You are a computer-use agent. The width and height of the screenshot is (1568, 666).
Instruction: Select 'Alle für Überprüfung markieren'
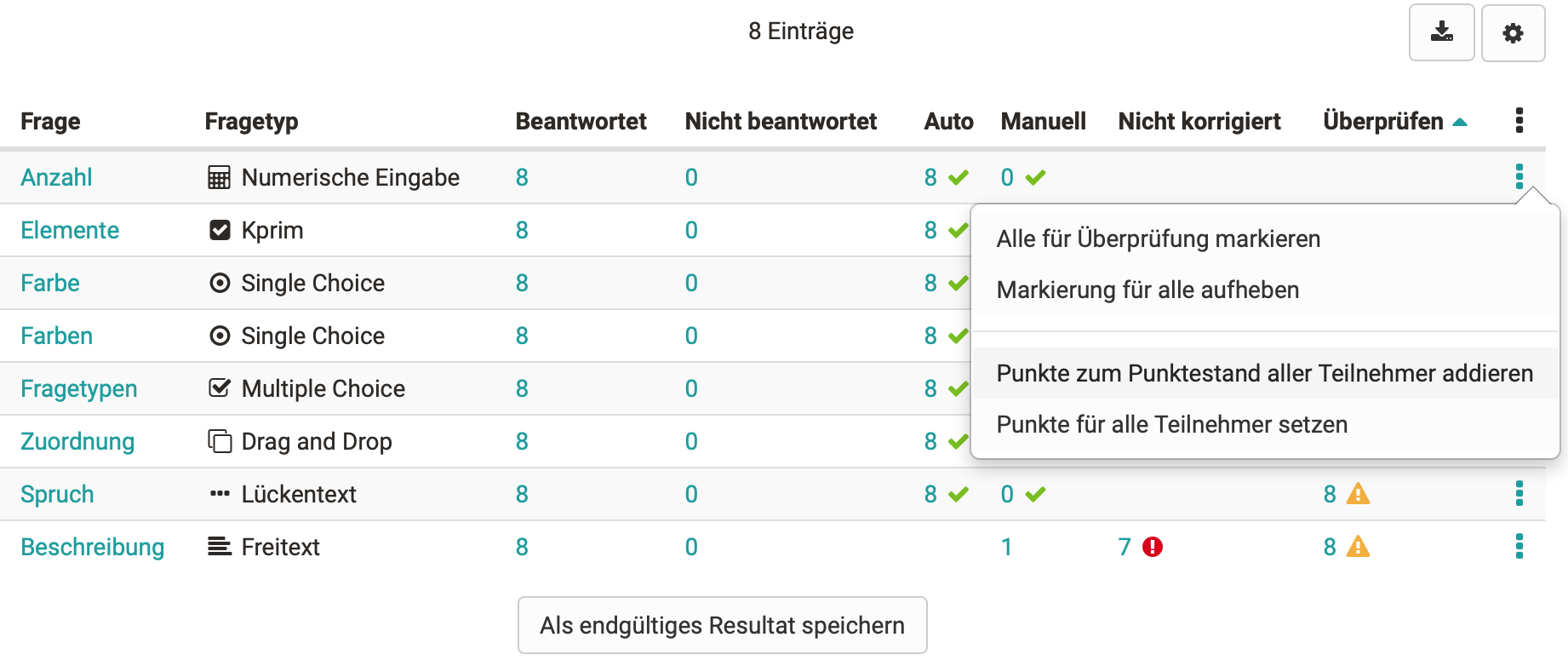[x=1158, y=239]
